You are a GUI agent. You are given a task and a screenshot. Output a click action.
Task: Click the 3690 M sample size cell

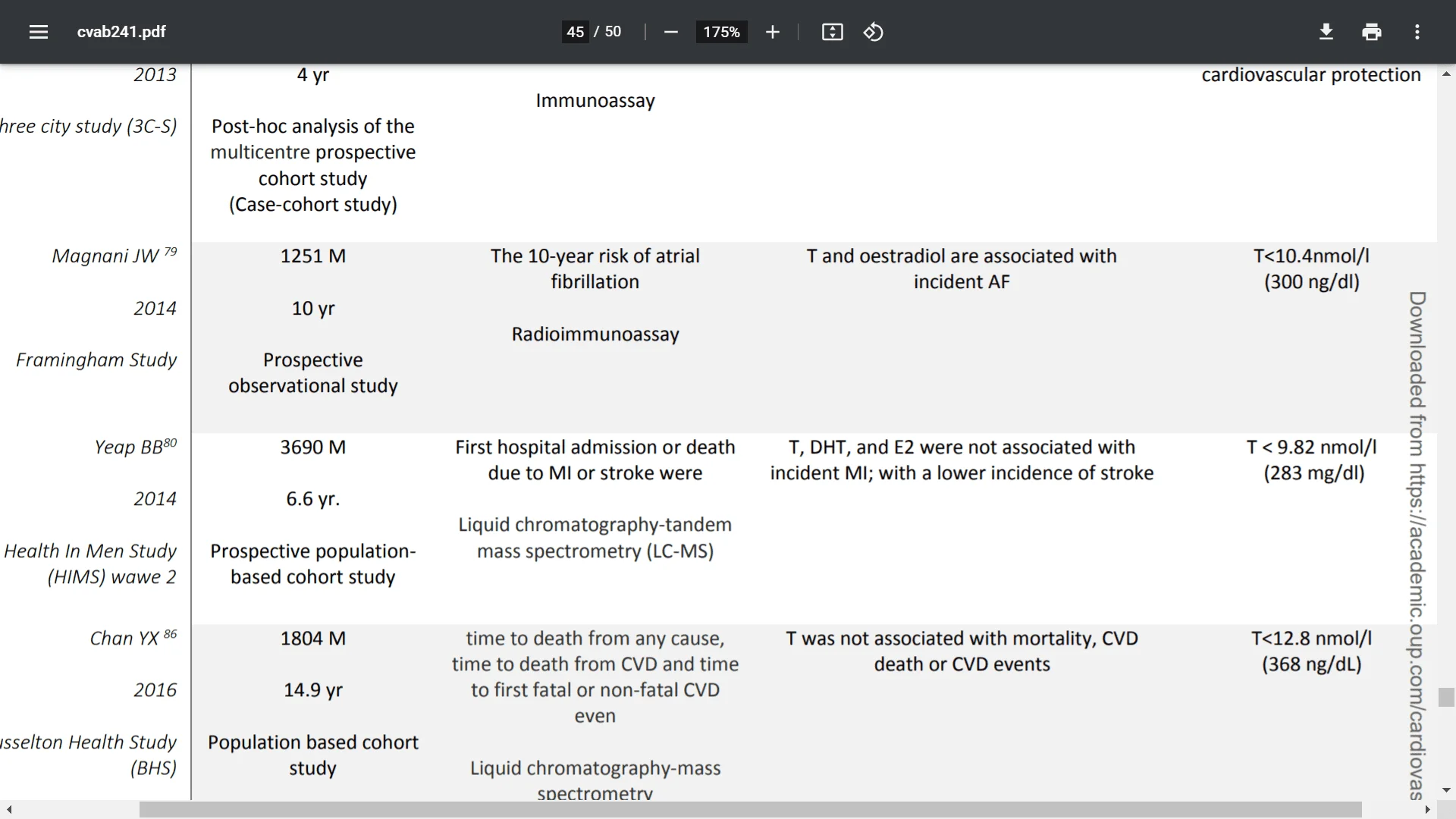coord(313,447)
